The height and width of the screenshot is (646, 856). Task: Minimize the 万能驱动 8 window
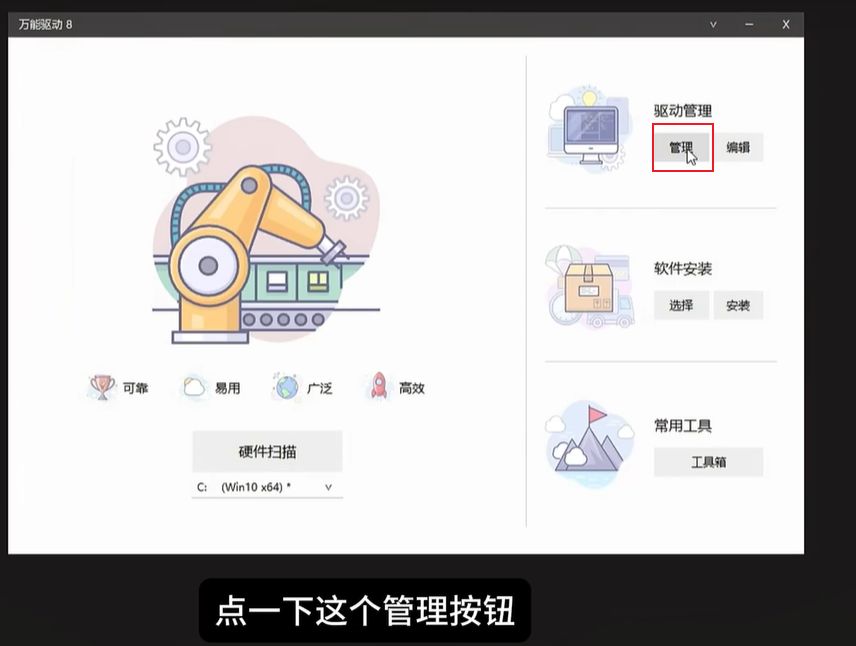click(749, 24)
